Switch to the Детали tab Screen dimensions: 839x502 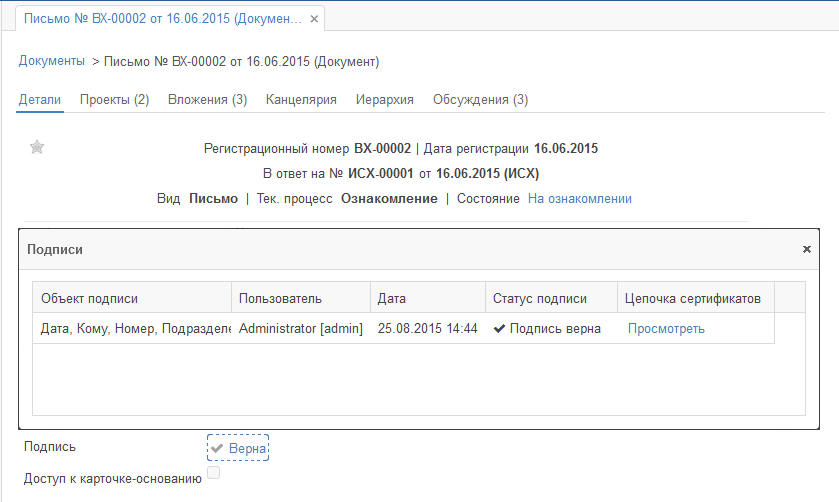pos(40,100)
